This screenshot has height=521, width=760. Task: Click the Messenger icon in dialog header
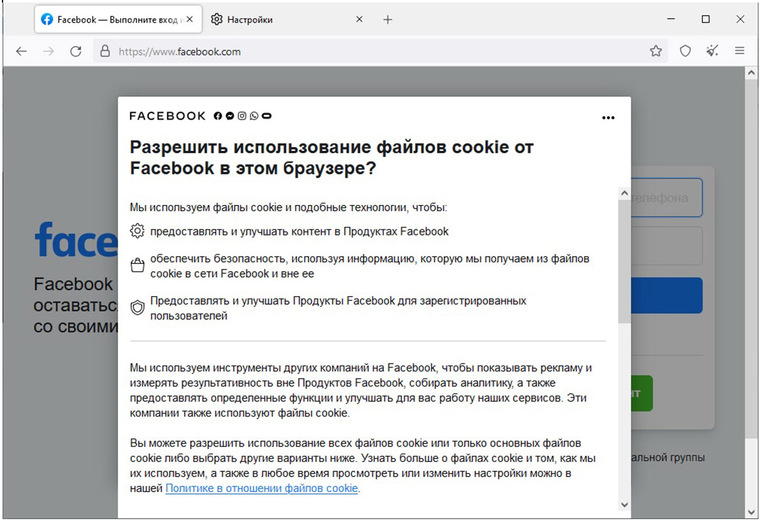coord(230,116)
